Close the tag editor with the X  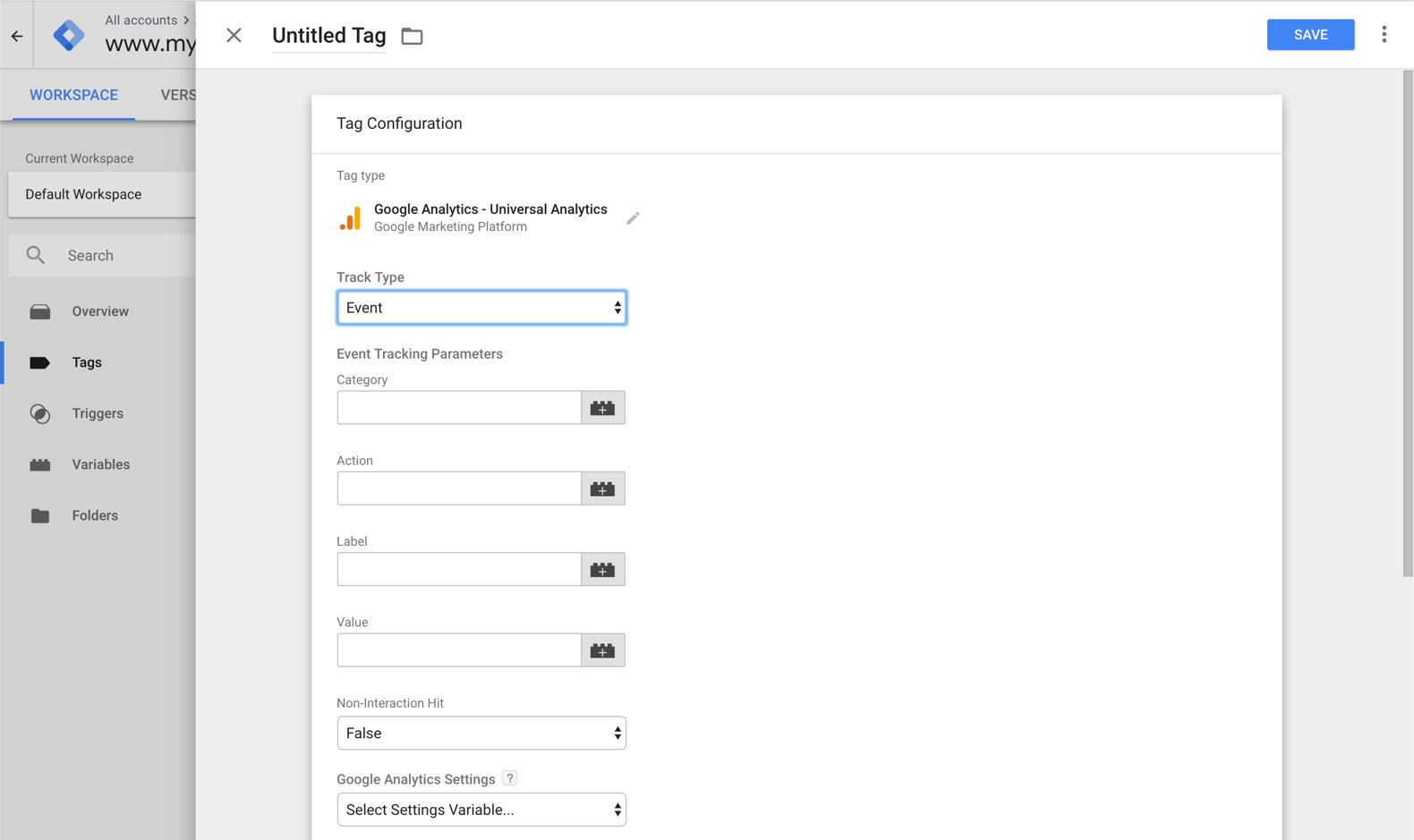click(234, 35)
